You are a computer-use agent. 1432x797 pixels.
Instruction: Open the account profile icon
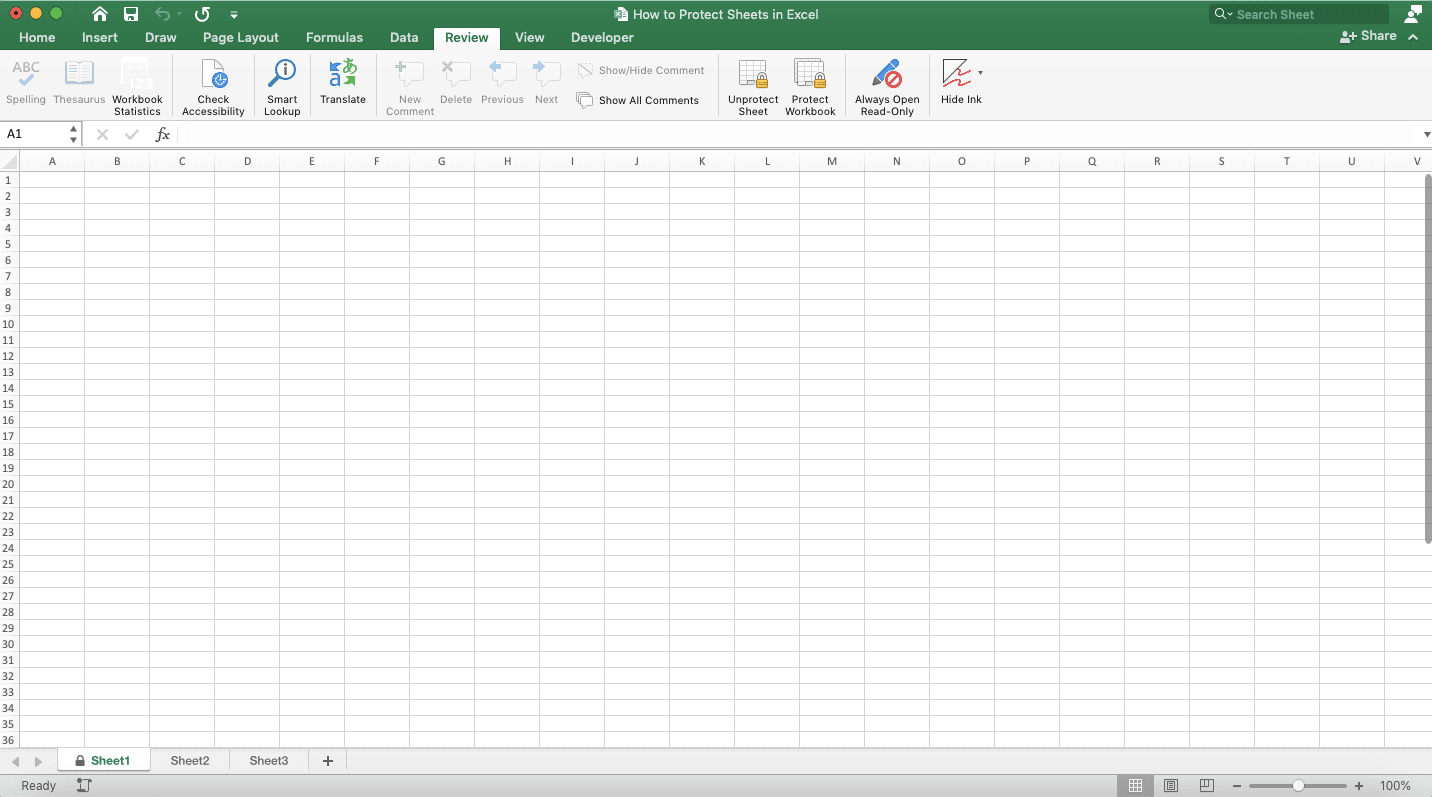pos(1413,14)
